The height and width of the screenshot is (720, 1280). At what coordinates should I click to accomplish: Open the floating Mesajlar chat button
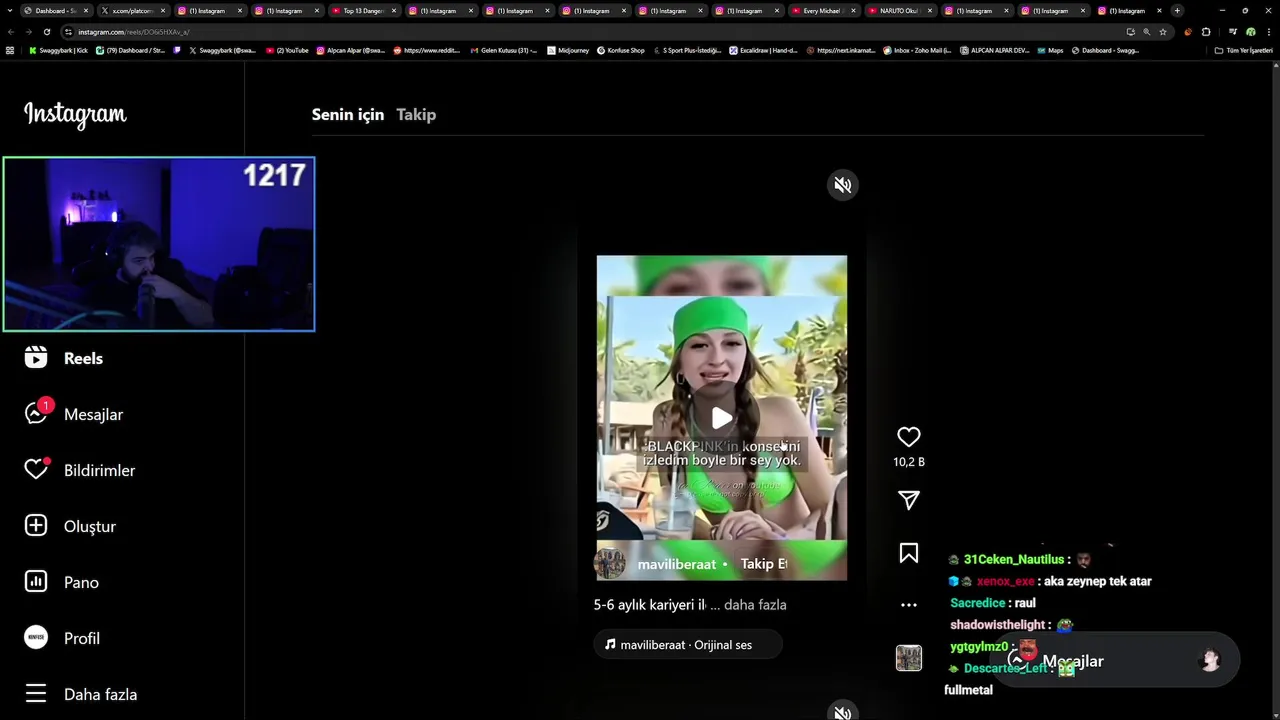[x=1115, y=661]
